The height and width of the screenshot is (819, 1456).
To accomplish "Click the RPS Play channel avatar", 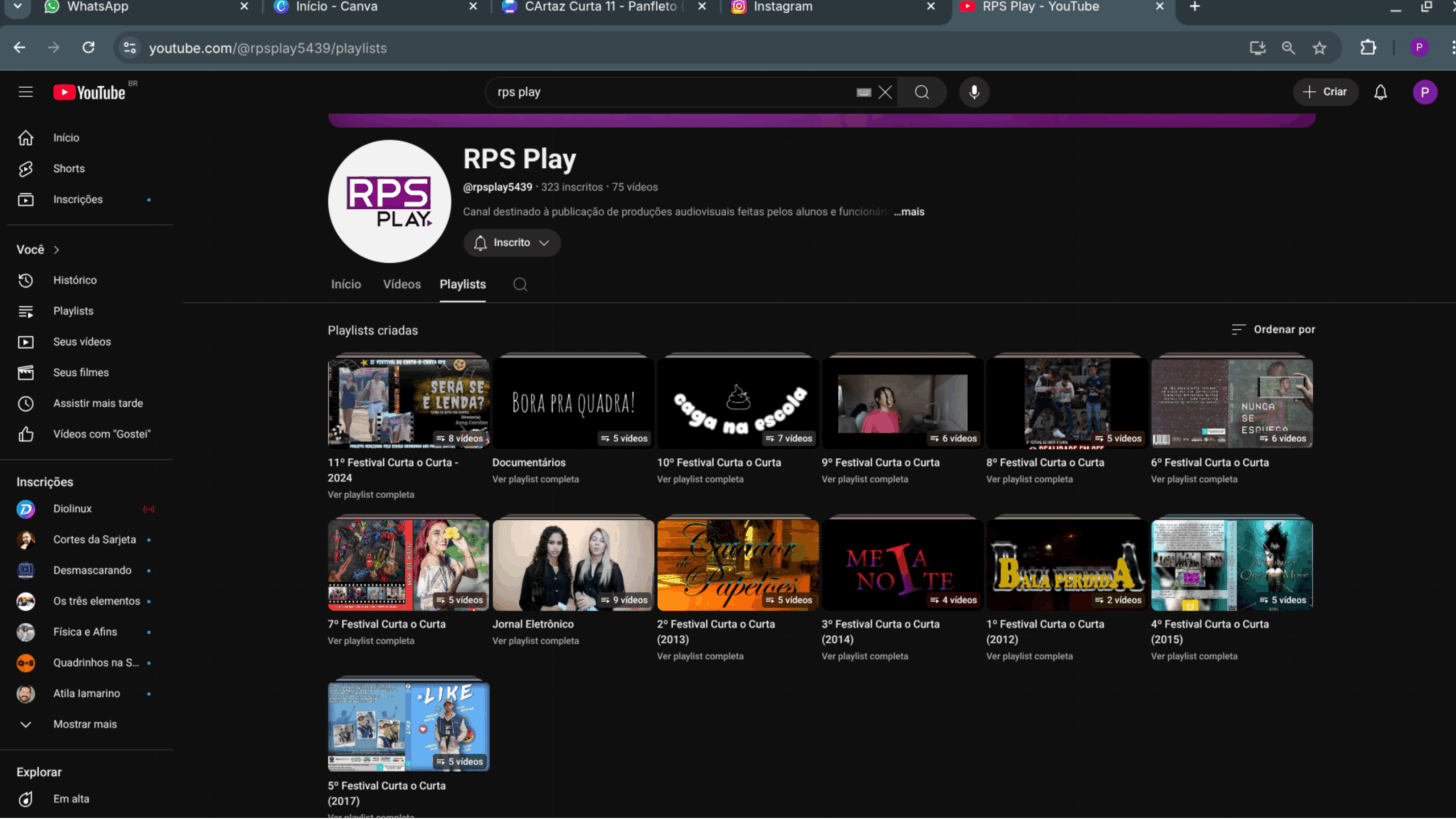I will pos(390,201).
